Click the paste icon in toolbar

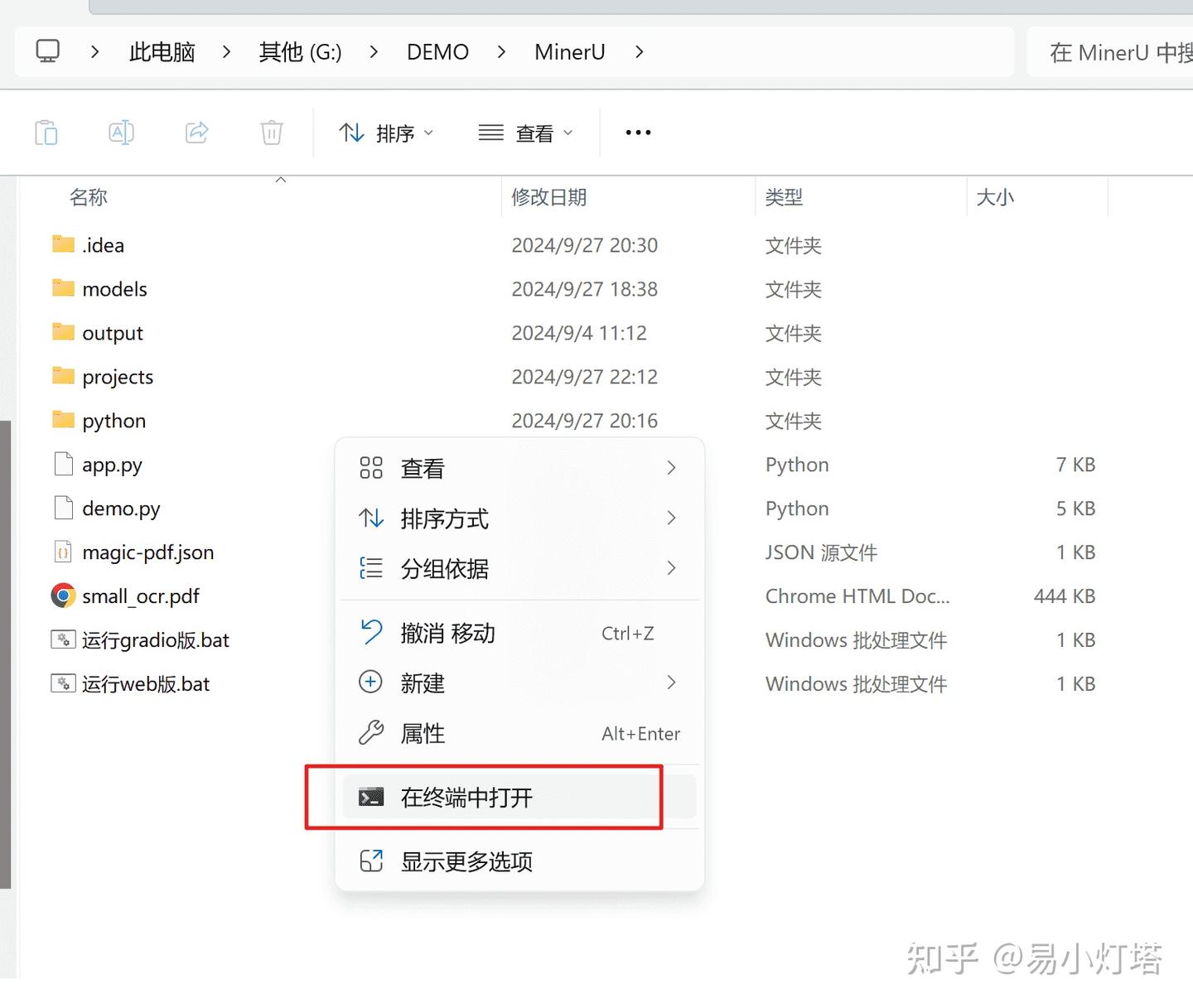click(46, 133)
